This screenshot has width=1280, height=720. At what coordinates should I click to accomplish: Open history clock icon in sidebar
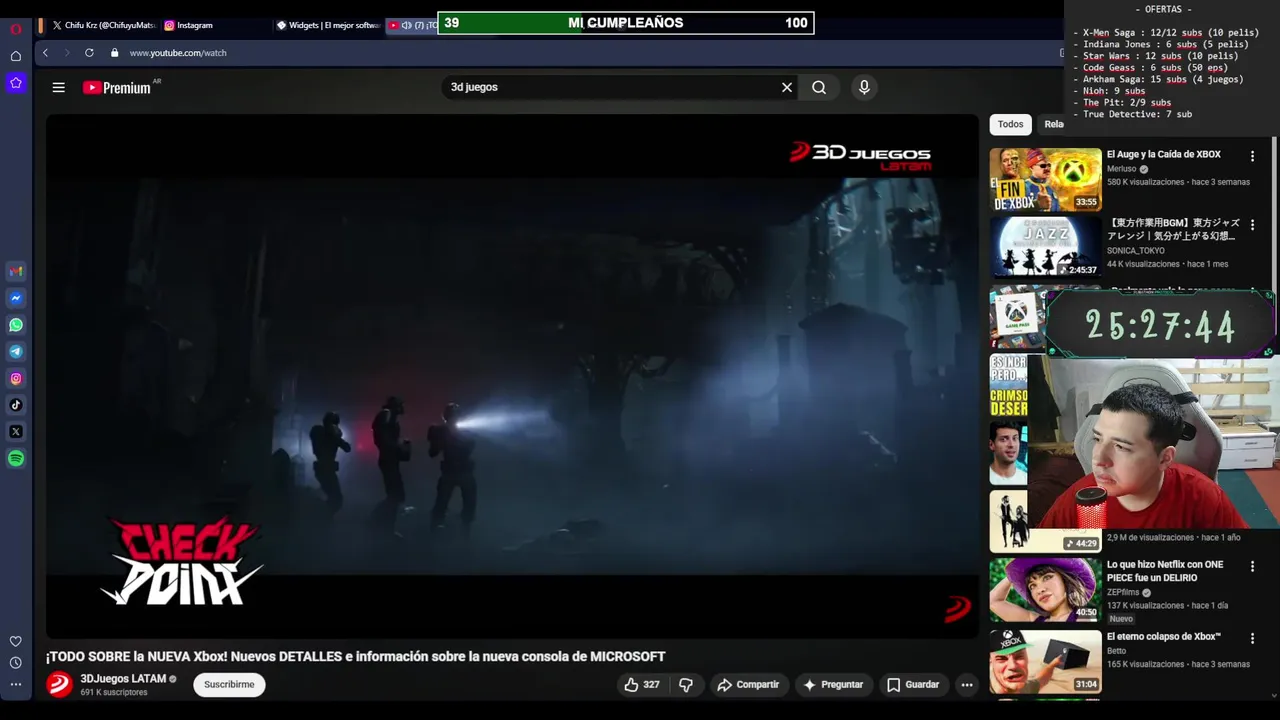pos(16,663)
